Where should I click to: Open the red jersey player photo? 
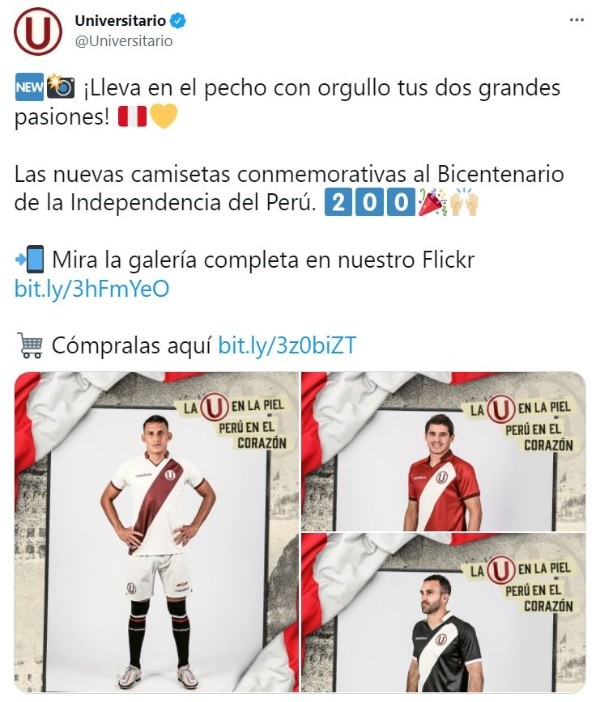pos(443,451)
